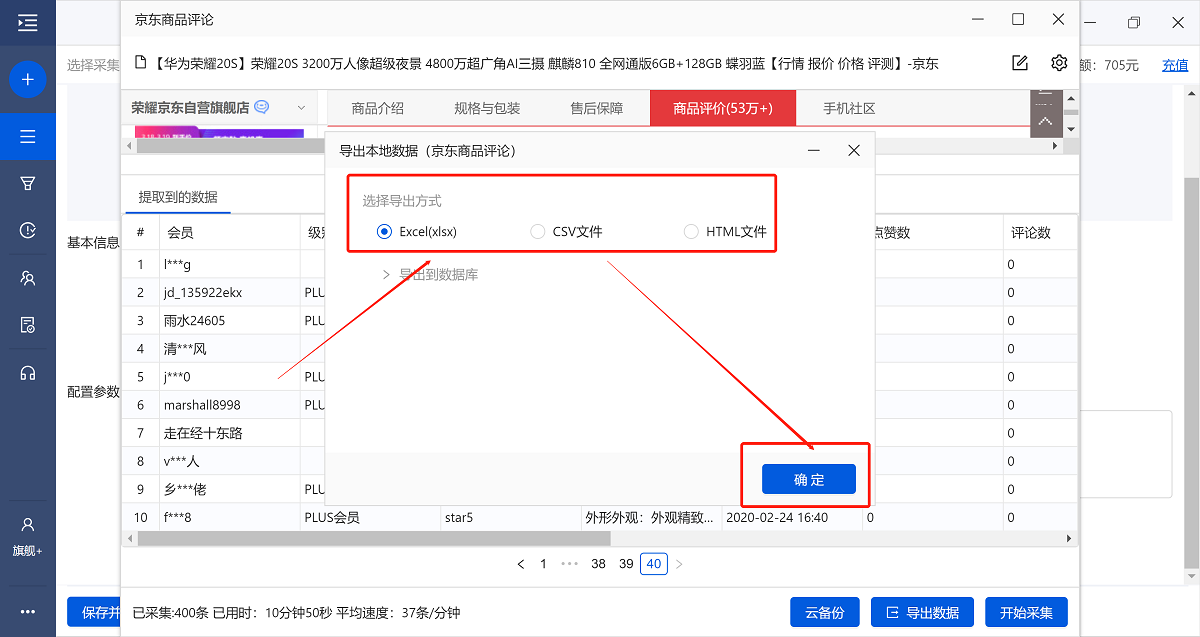Restore down the main background window
1200x637 pixels.
click(1134, 22)
